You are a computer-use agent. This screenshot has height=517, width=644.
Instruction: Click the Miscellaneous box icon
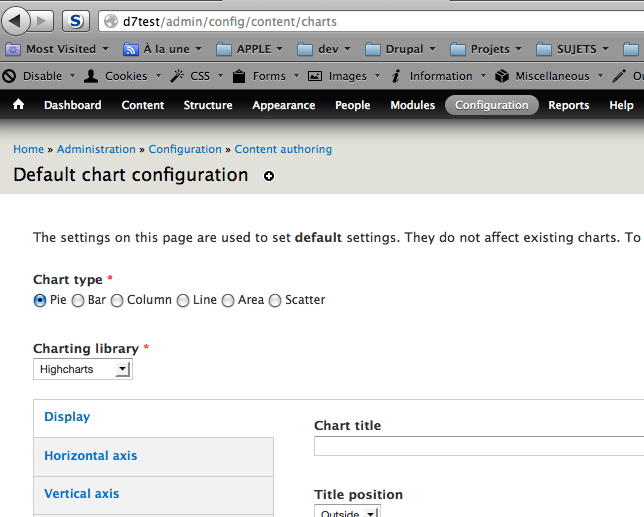click(502, 76)
